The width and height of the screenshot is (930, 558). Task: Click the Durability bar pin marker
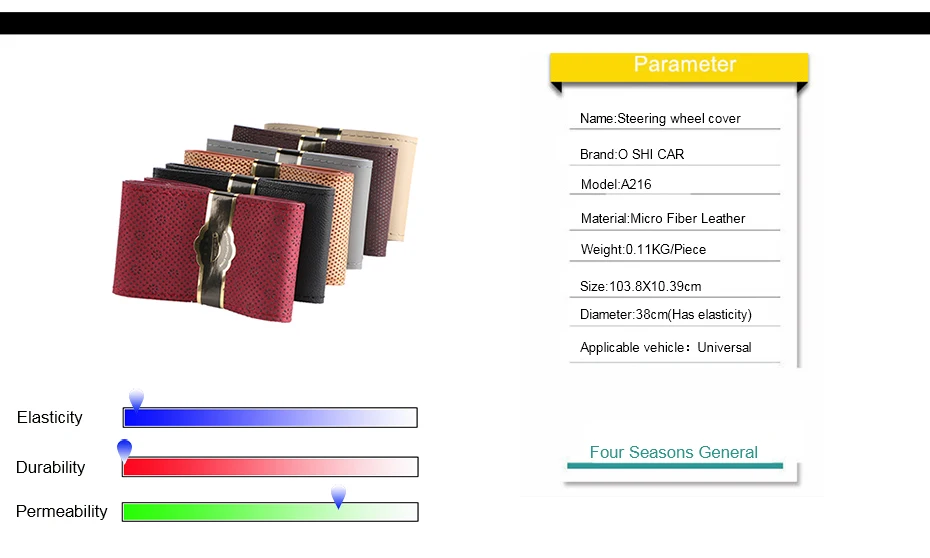coord(125,450)
